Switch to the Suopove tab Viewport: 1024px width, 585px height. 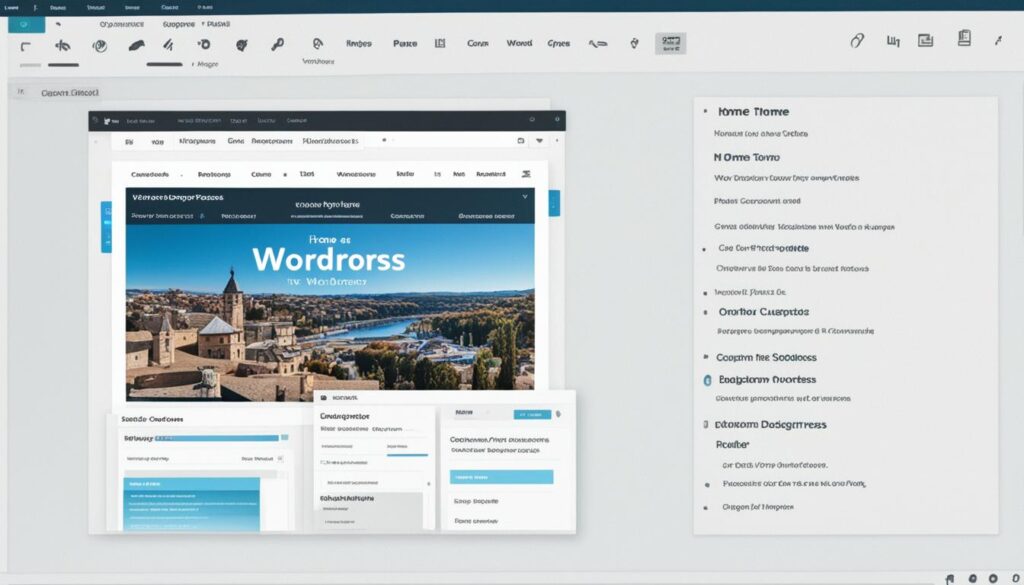[178, 24]
